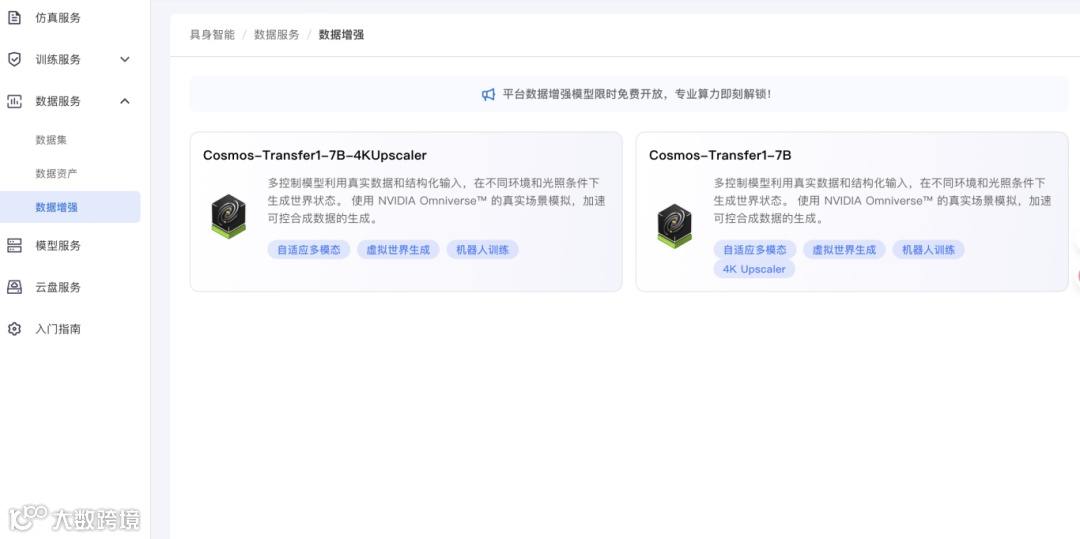The height and width of the screenshot is (539, 1080).
Task: Open the Cosmos-Transfer1-7B card title
Action: 720,155
